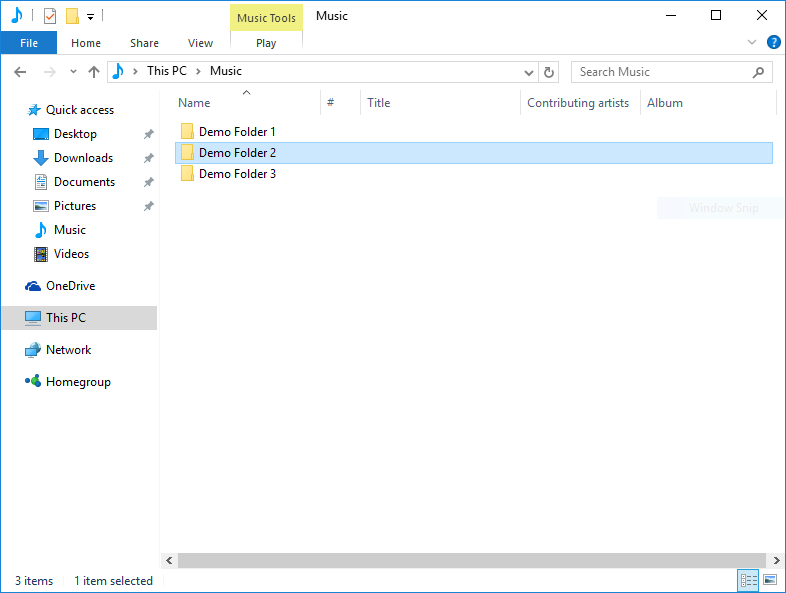
Task: Open the Play tab under Music Tools
Action: point(266,43)
